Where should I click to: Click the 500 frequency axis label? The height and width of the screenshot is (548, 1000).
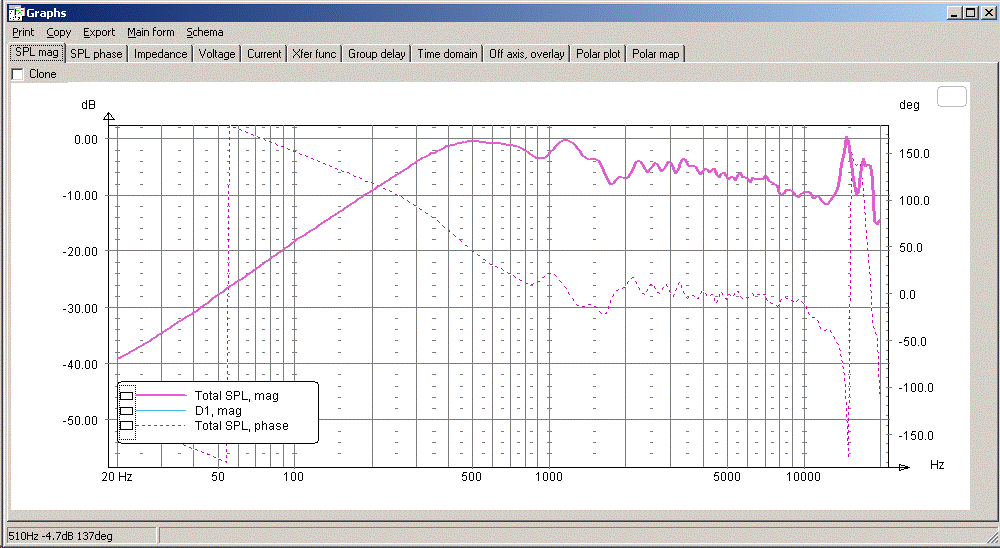tap(471, 477)
